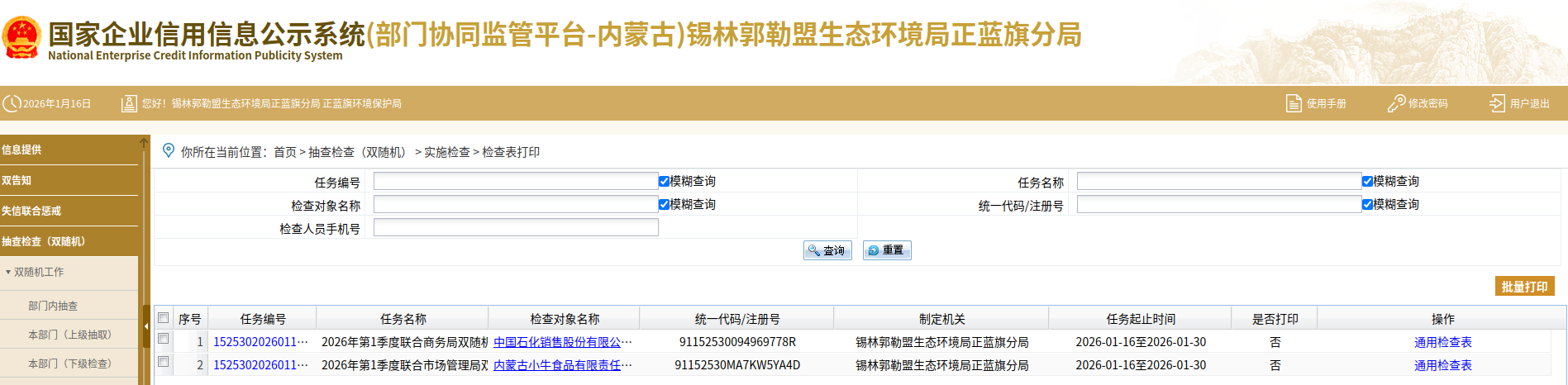
Task: Click the clock icon beside the date
Action: [x=12, y=104]
